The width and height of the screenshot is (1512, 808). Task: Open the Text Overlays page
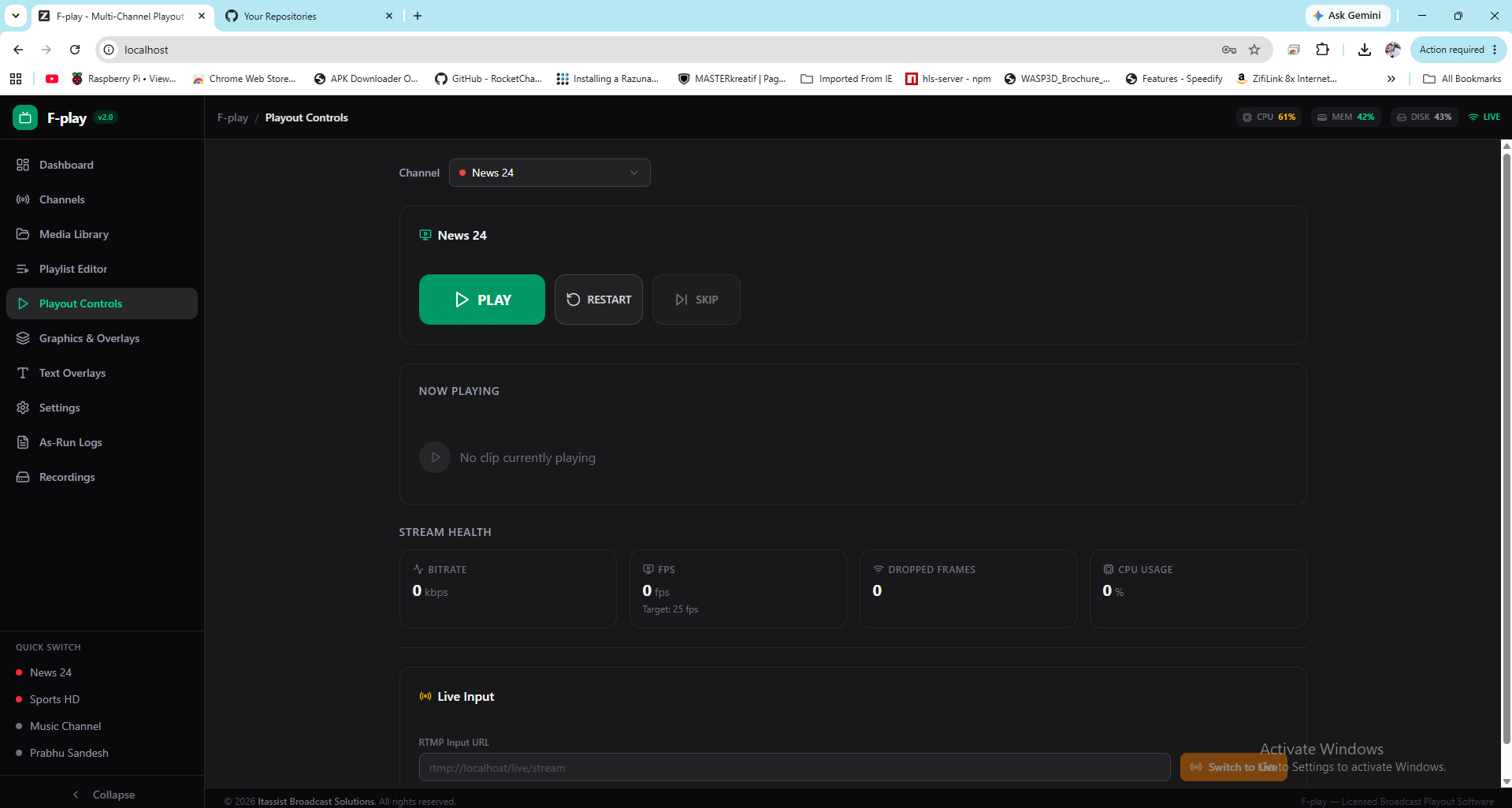coord(102,373)
